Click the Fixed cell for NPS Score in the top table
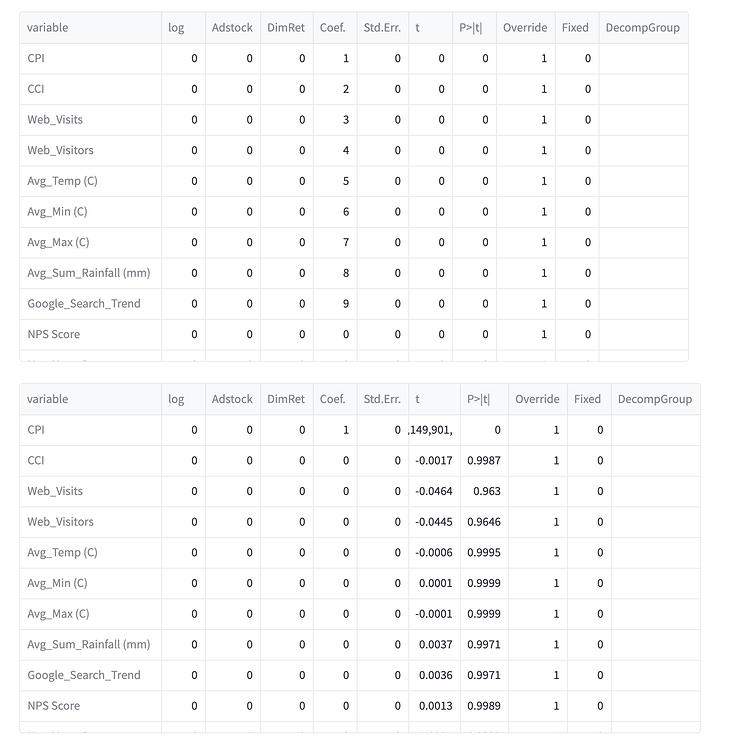This screenshot has width=745, height=750. (x=577, y=335)
